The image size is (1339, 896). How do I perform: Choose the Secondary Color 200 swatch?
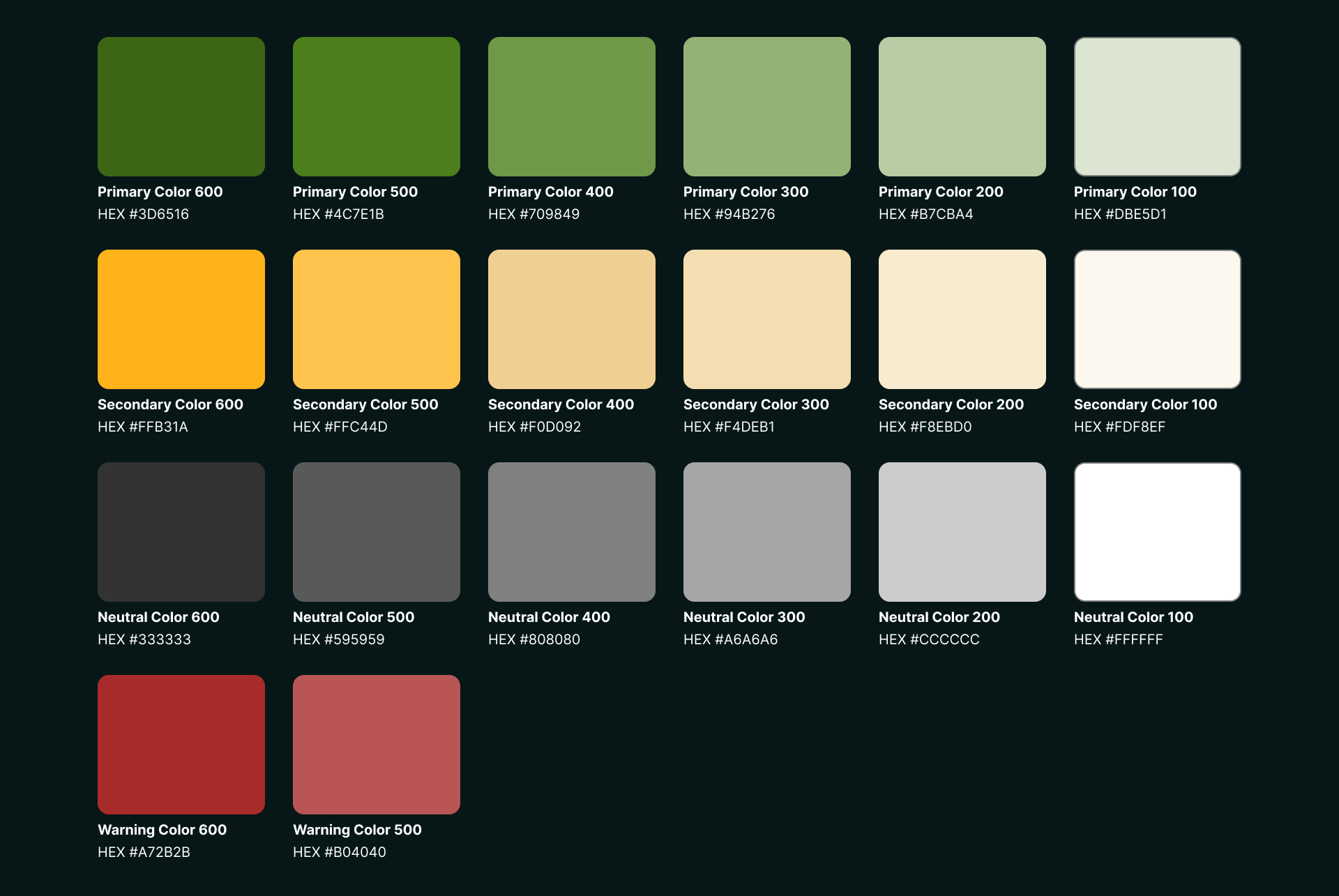[962, 319]
